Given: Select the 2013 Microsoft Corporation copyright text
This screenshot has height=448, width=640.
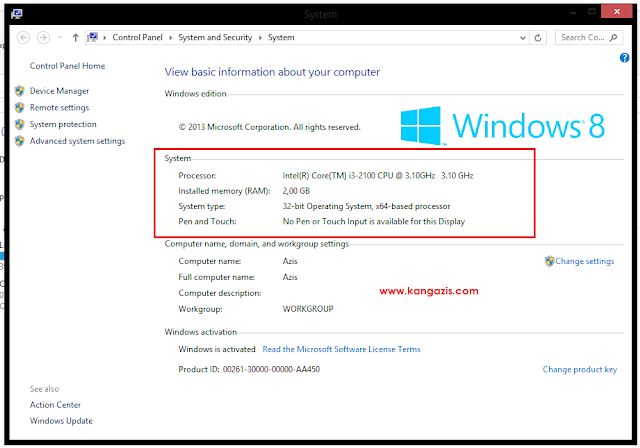Looking at the screenshot, I should point(269,127).
